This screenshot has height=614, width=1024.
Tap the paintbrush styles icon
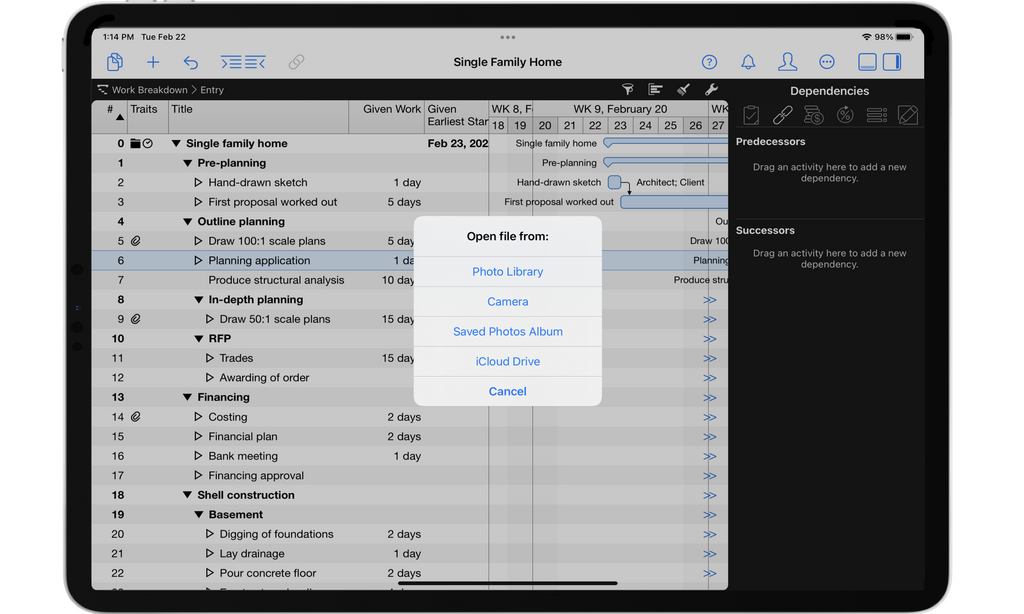pos(684,90)
